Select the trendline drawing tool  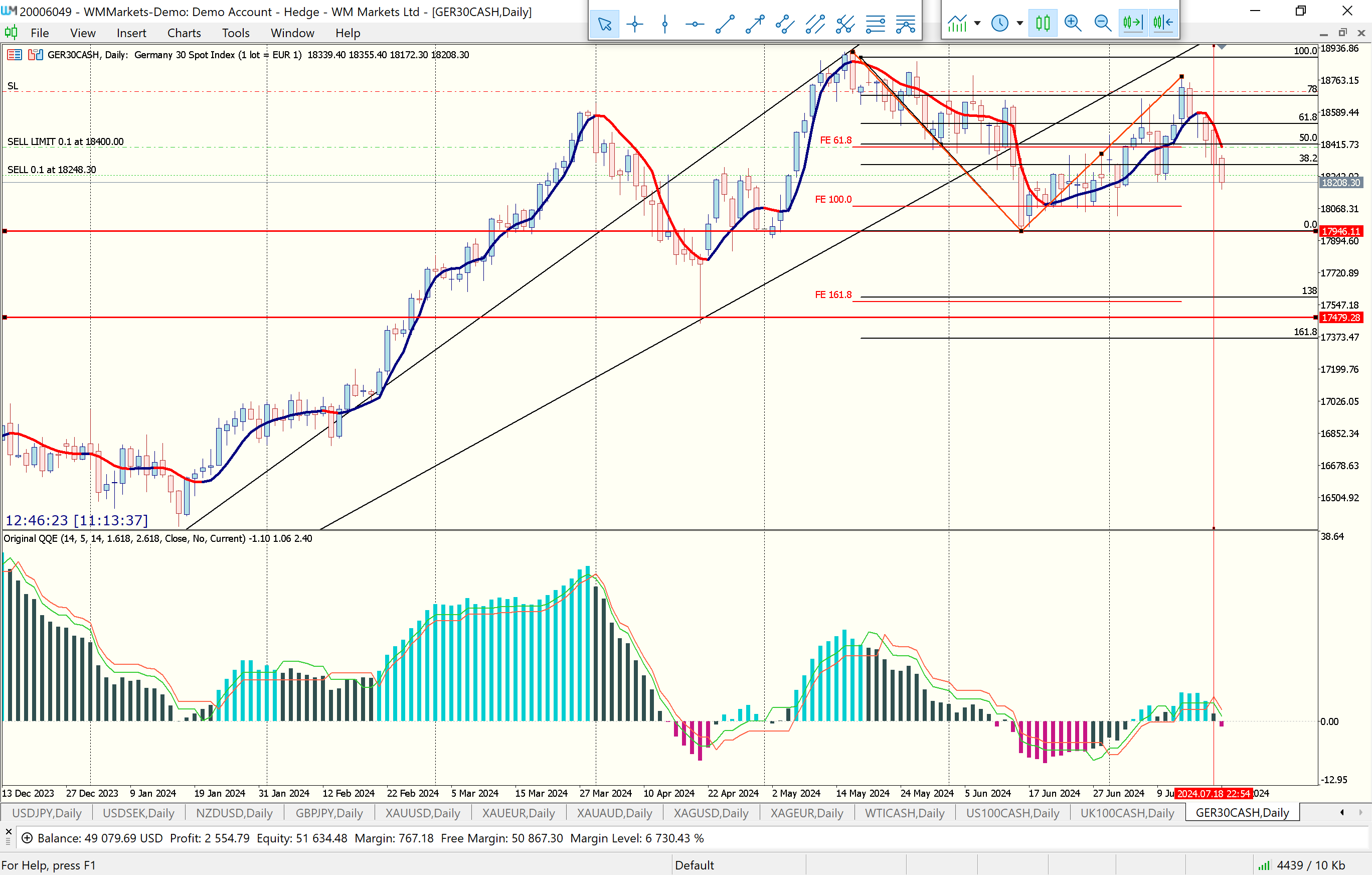click(725, 24)
